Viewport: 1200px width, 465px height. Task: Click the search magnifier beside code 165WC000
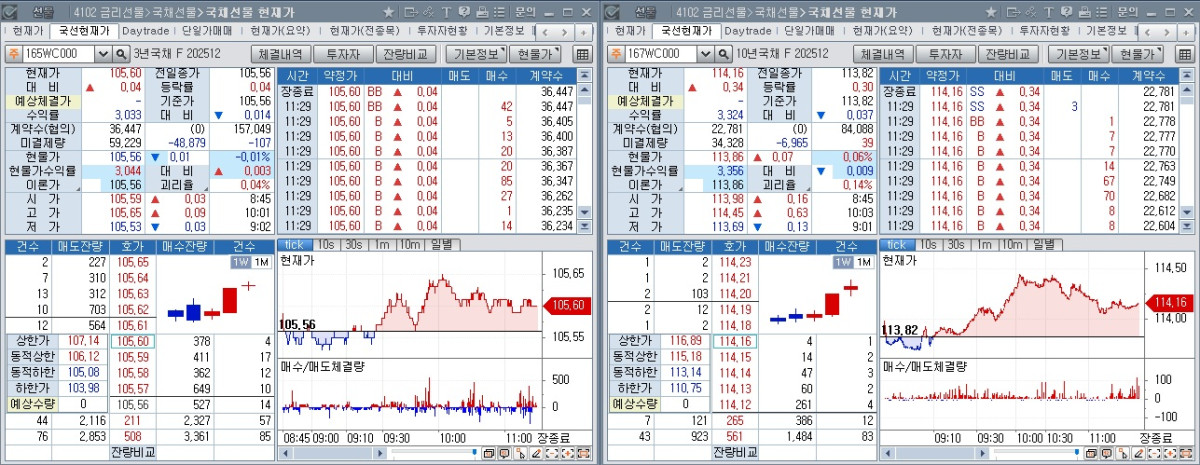coord(122,53)
